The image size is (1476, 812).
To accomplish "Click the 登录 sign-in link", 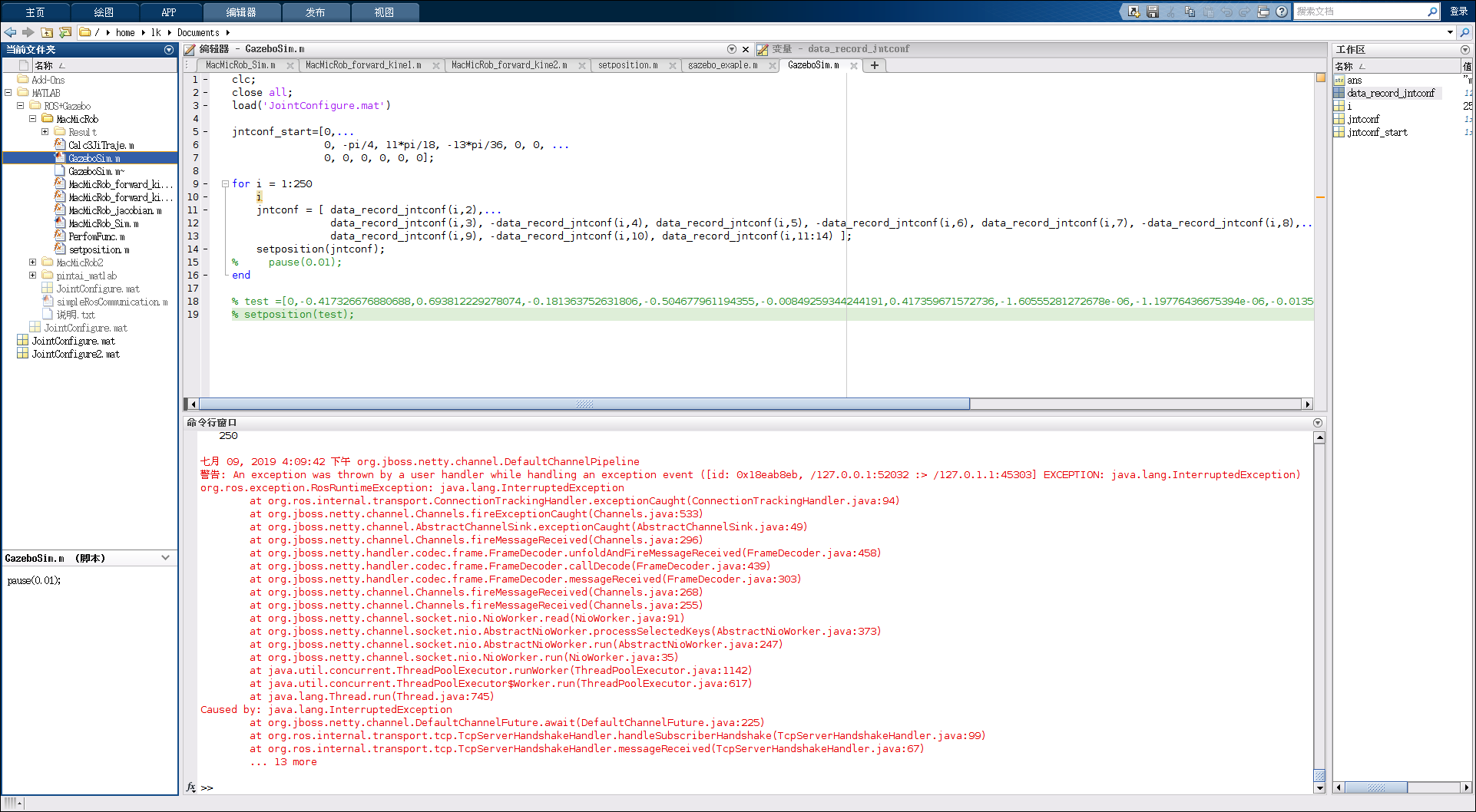I will pos(1459,12).
